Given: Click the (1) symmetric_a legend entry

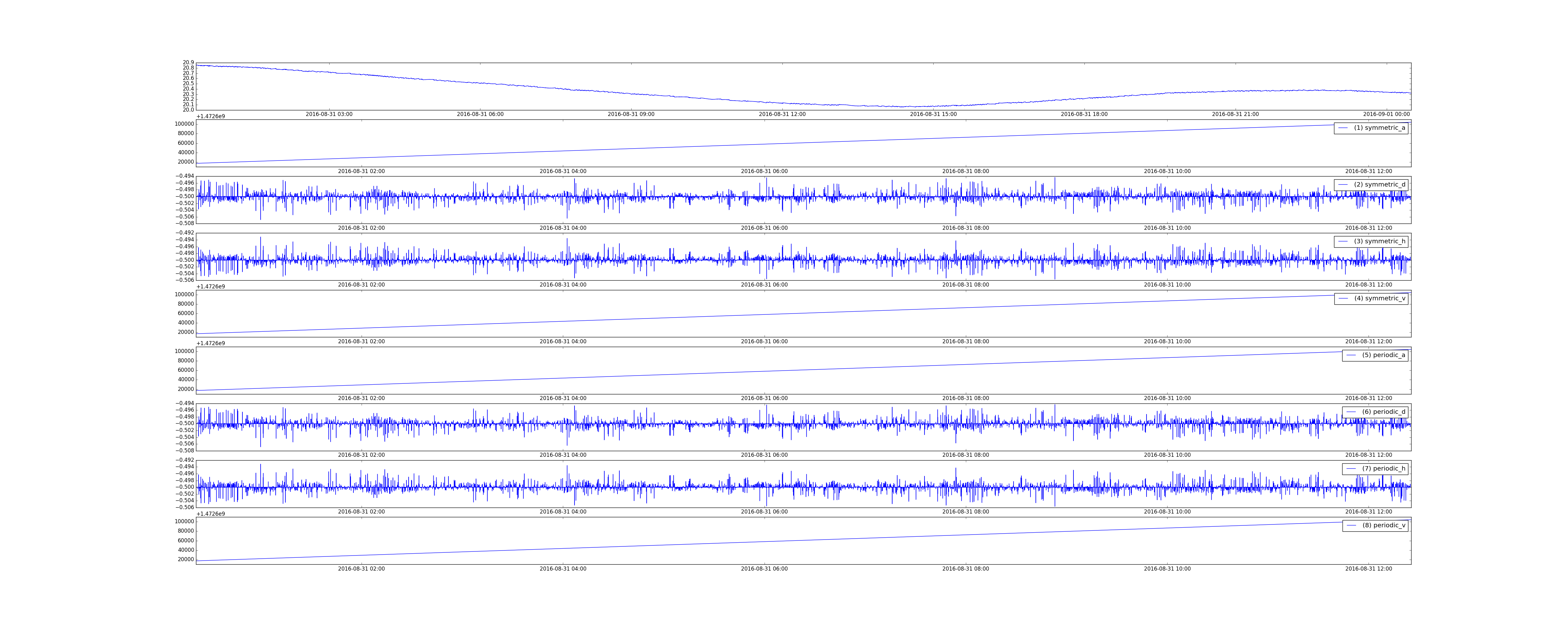Looking at the screenshot, I should click(x=1371, y=128).
